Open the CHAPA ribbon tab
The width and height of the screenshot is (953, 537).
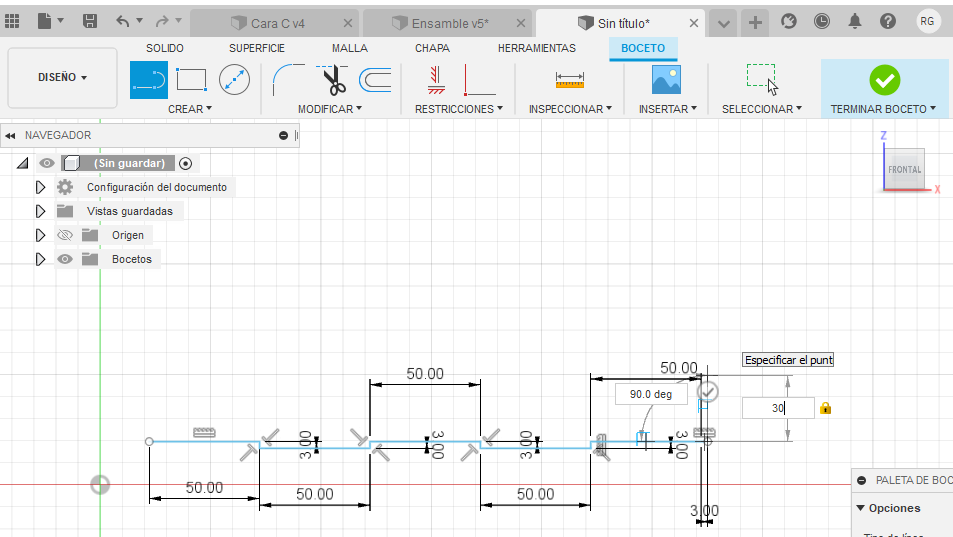(432, 48)
